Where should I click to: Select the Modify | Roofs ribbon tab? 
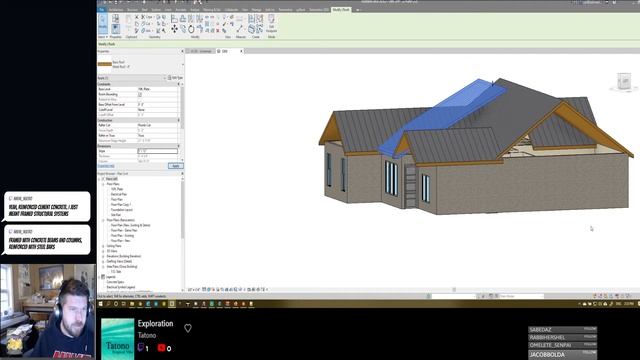click(x=341, y=10)
